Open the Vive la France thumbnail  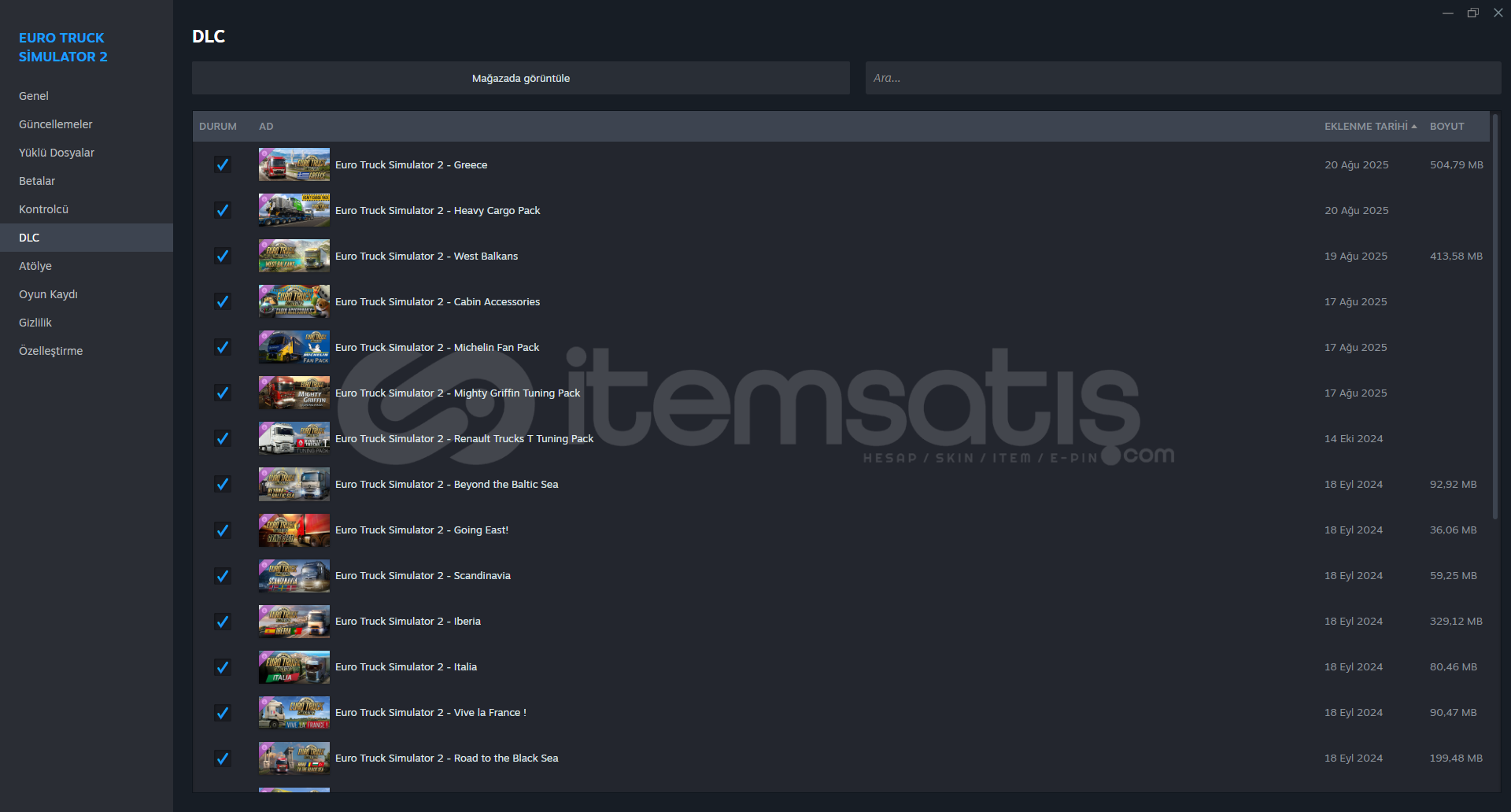click(x=294, y=712)
